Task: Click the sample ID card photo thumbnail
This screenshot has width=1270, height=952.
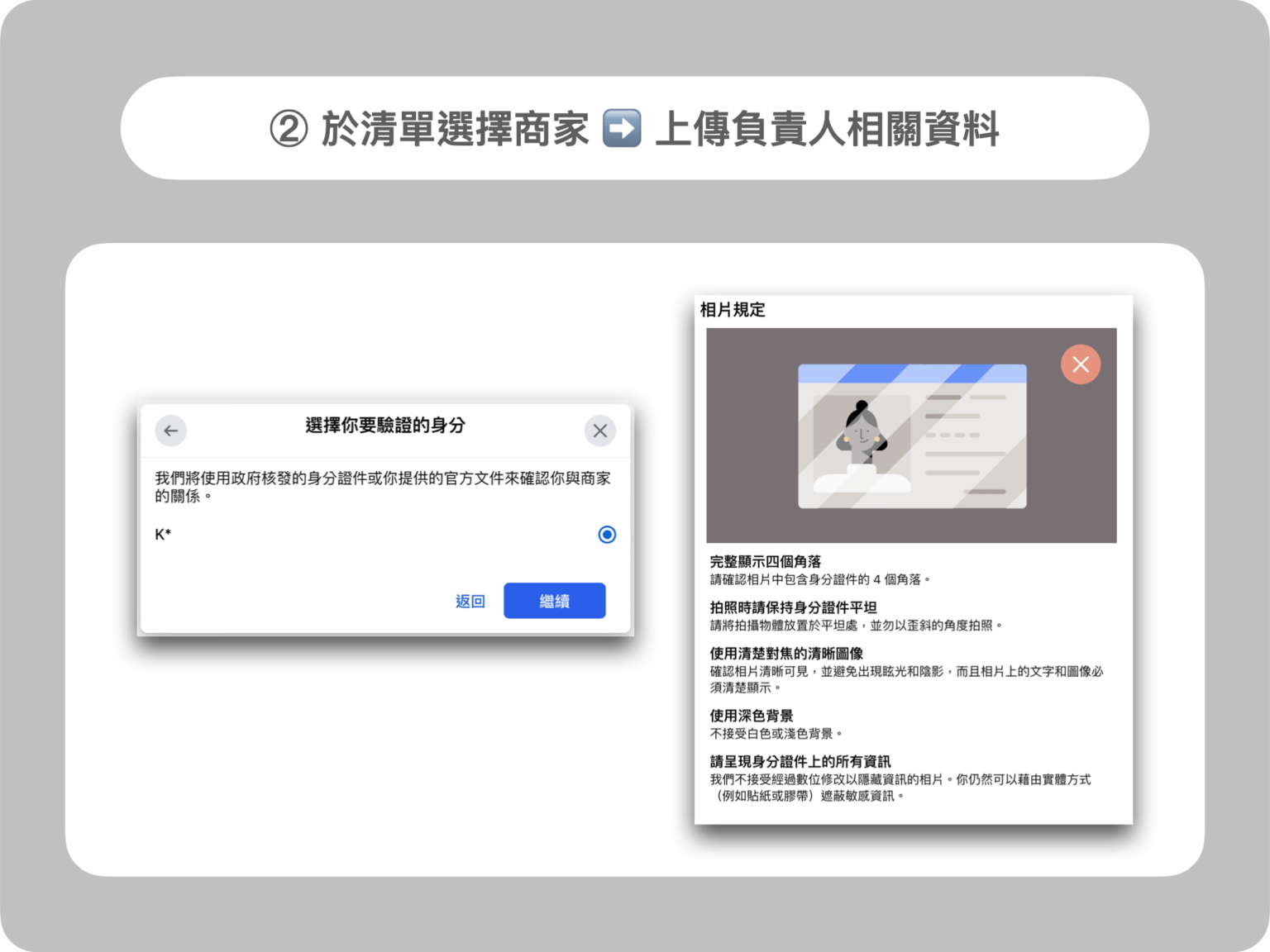Action: 911,436
